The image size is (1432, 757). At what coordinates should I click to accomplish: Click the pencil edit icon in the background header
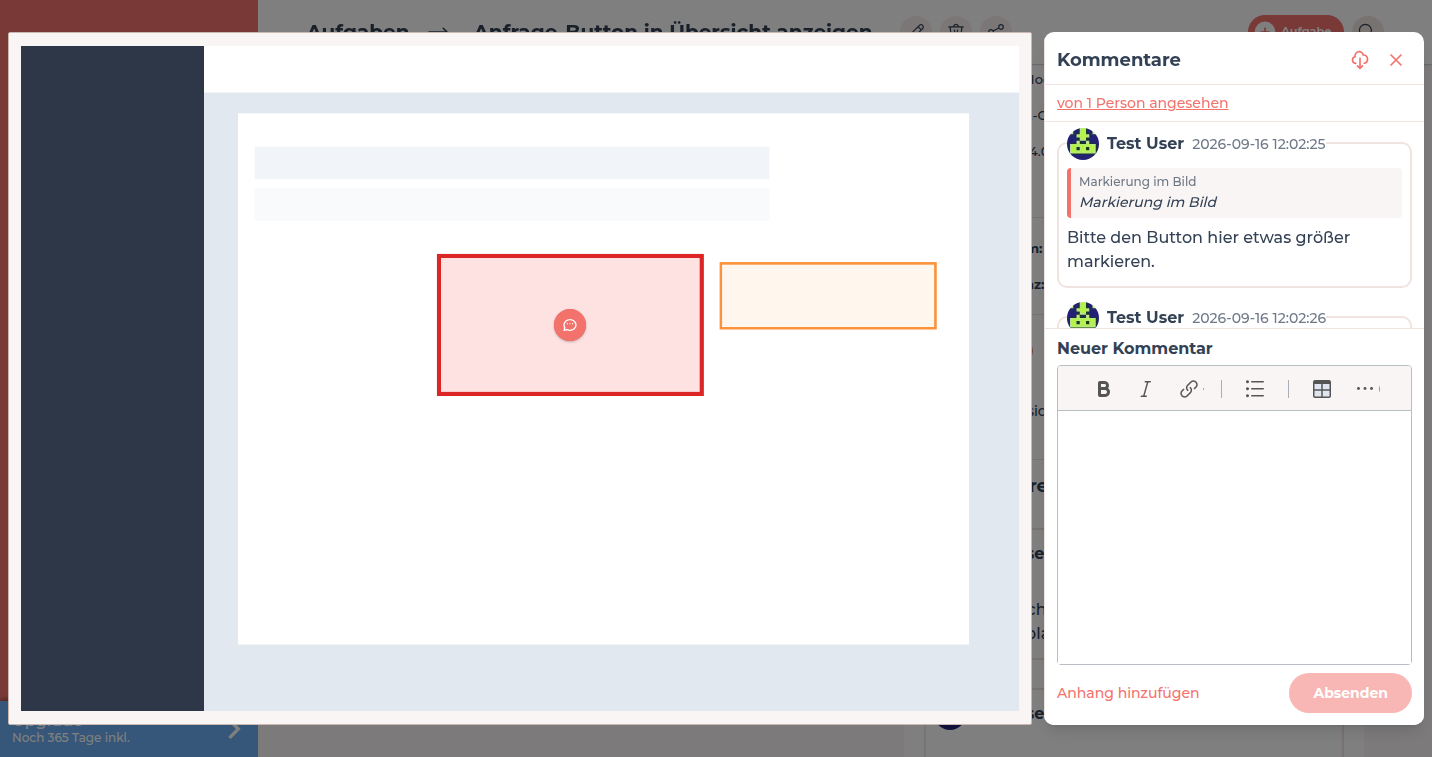tap(918, 31)
